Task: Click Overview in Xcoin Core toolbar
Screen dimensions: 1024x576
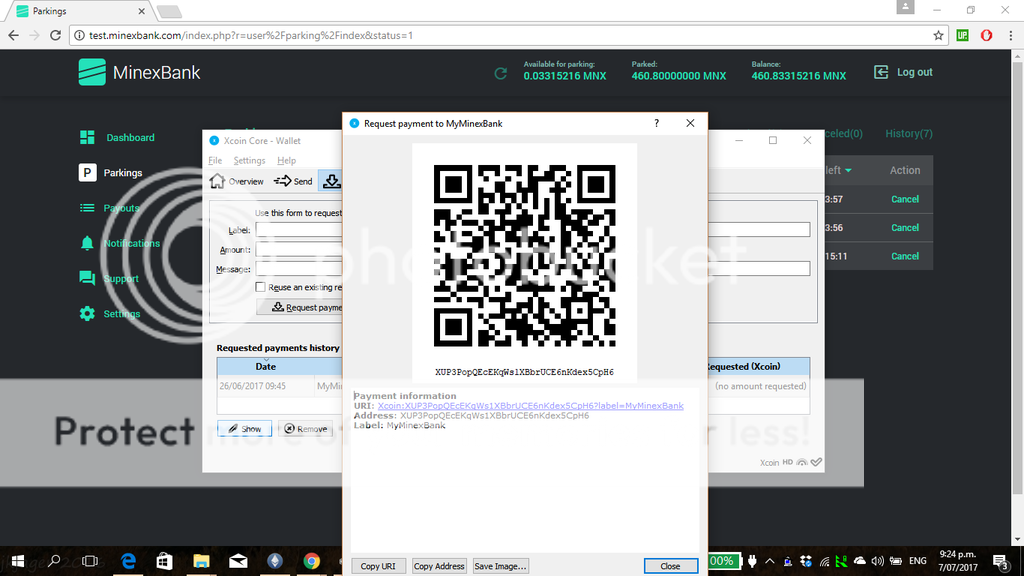Action: pos(237,181)
